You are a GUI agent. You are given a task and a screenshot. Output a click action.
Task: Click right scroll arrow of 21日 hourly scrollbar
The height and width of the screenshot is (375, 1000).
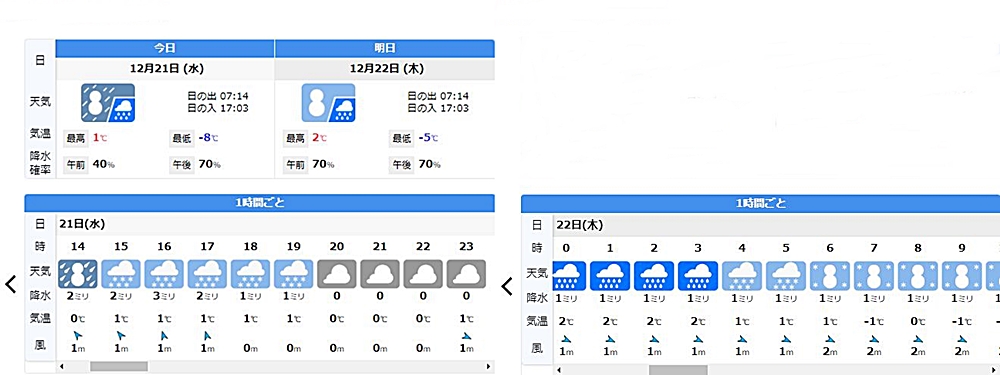click(489, 367)
